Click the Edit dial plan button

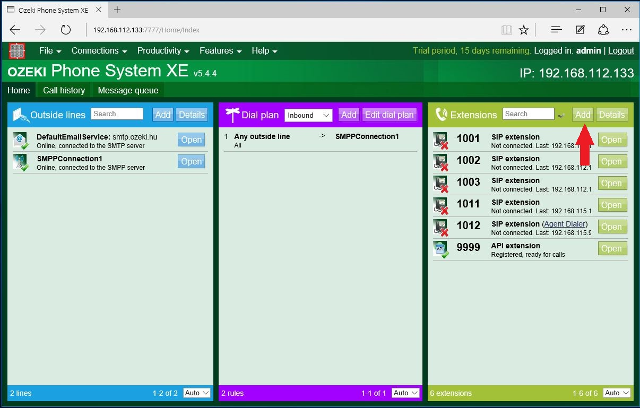coord(389,115)
